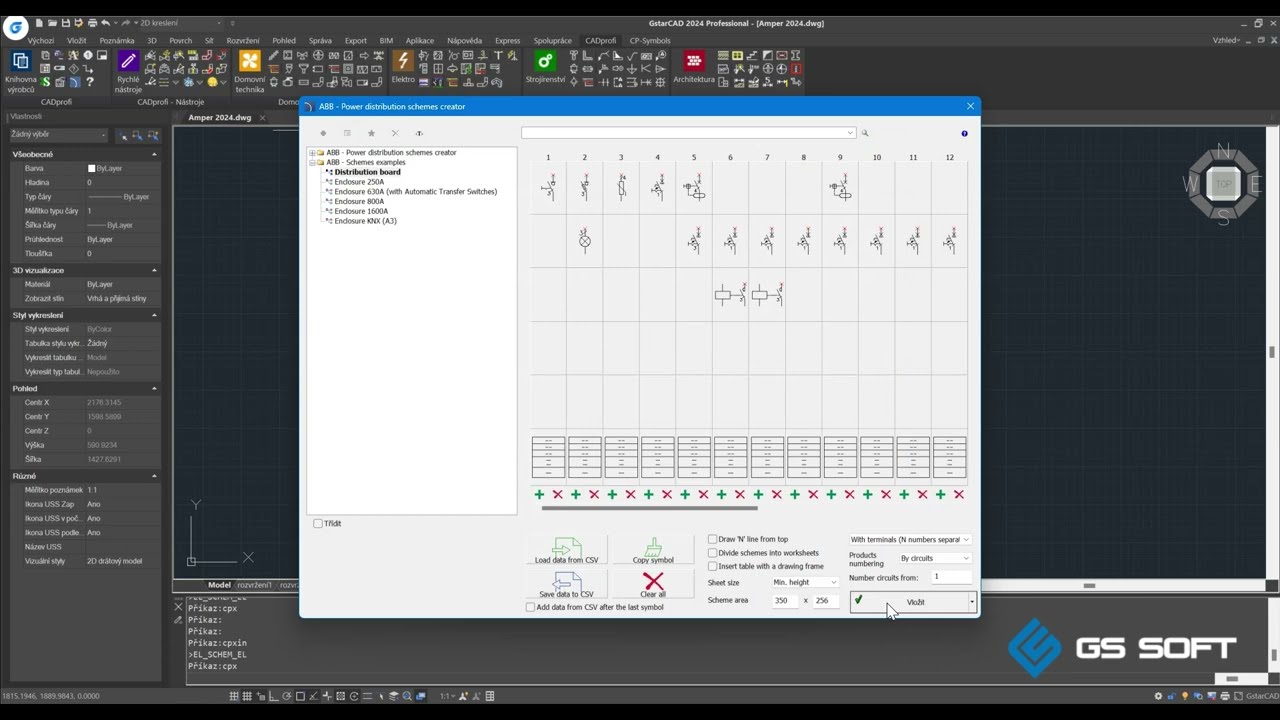Click the GstarCAD application logo button

coord(15,27)
